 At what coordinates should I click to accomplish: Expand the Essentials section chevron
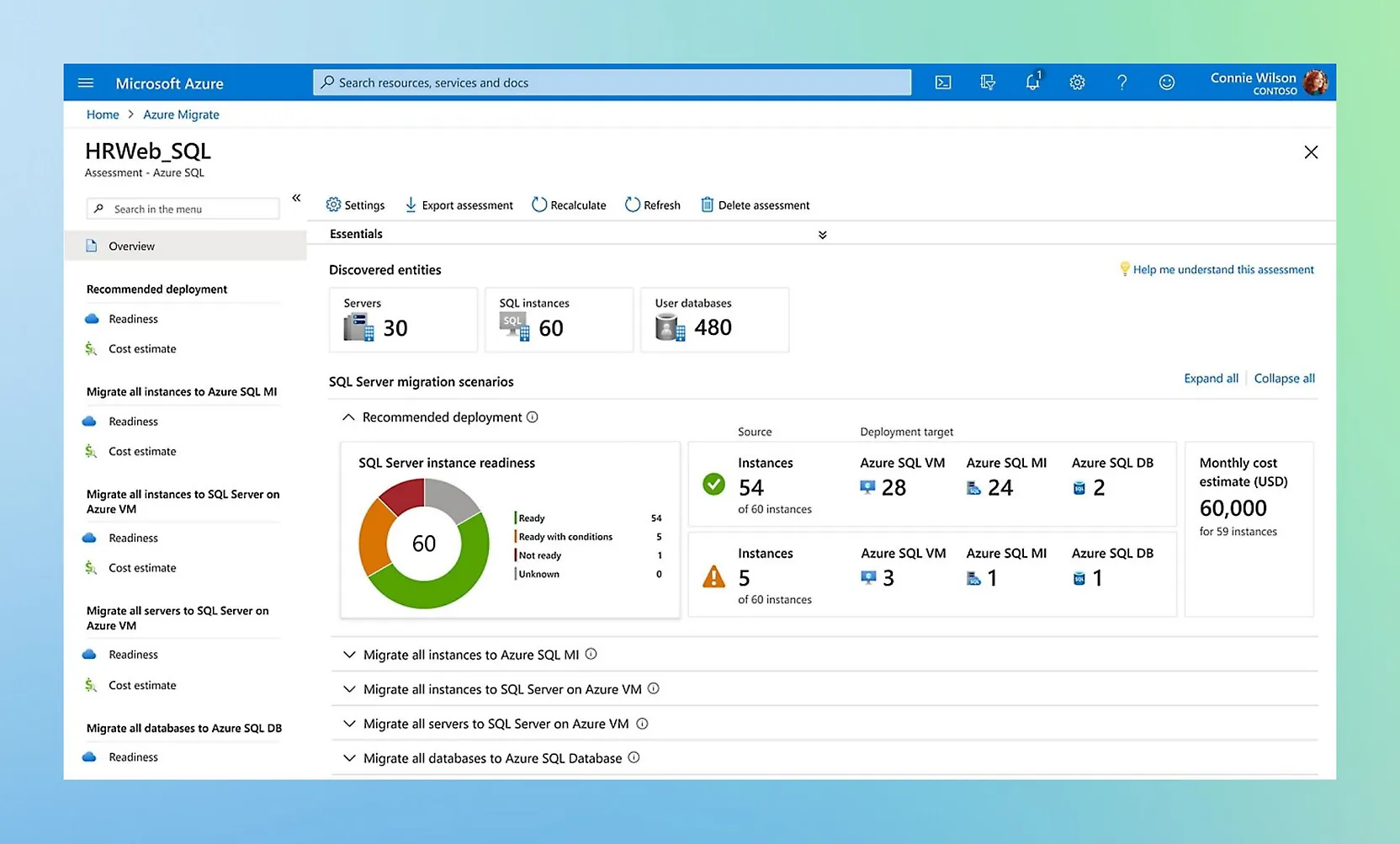[822, 235]
